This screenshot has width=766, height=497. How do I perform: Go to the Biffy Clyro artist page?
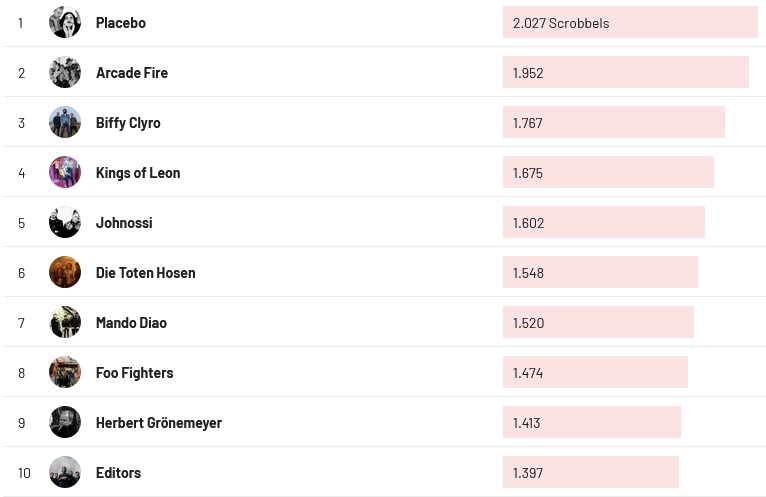click(128, 122)
